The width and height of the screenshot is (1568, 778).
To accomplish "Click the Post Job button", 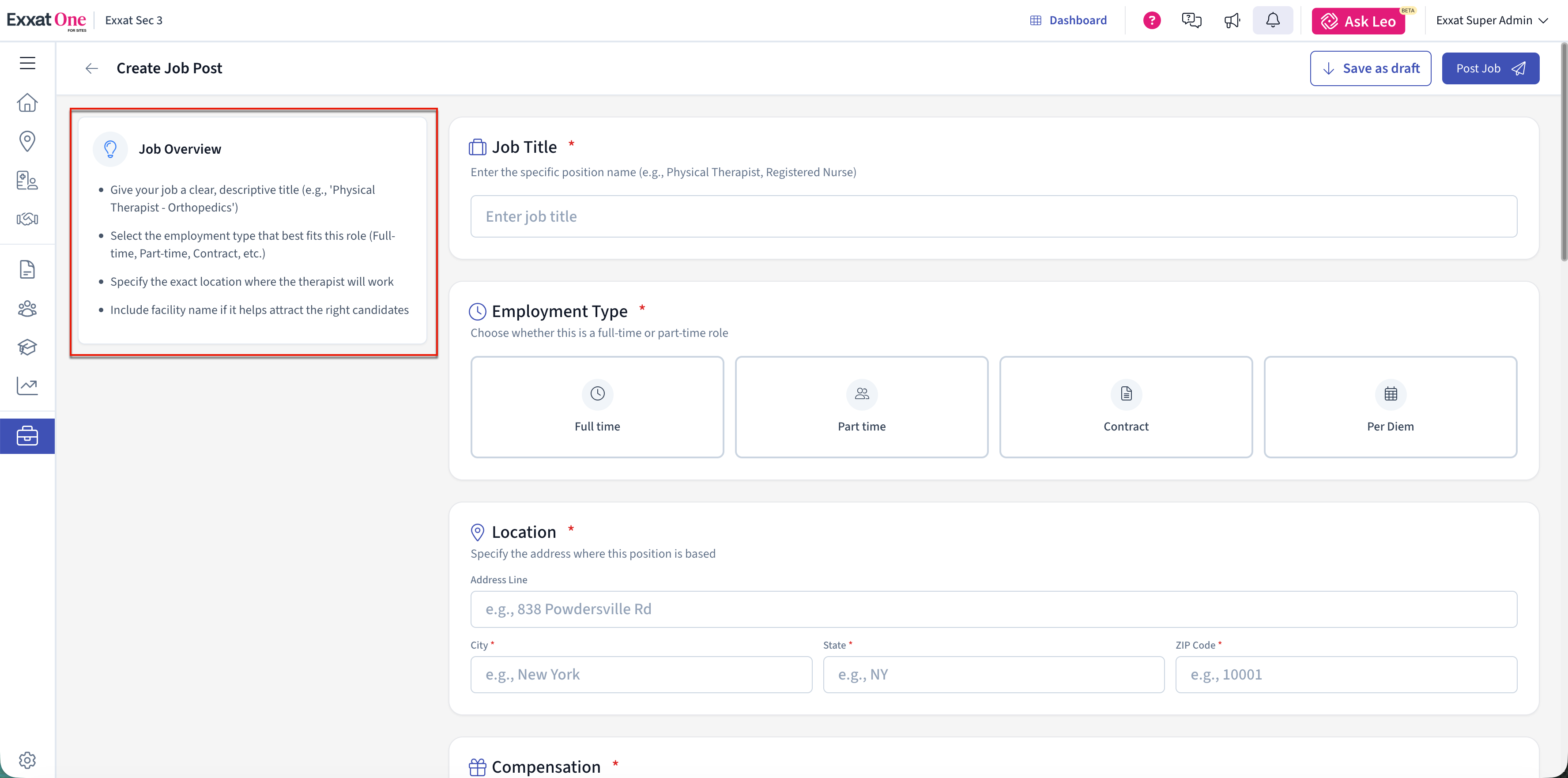I will pos(1490,68).
